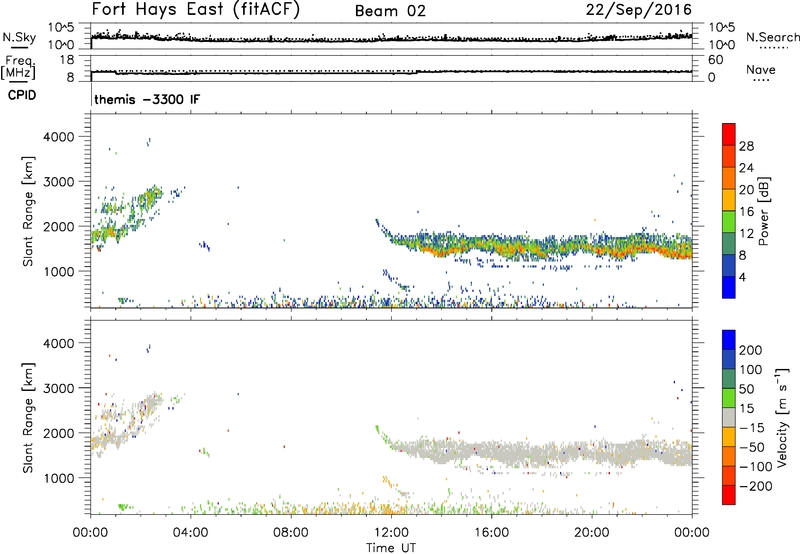Click the date '22/Sep/2016'
Viewport: 800px width, 554px height.
coord(639,9)
